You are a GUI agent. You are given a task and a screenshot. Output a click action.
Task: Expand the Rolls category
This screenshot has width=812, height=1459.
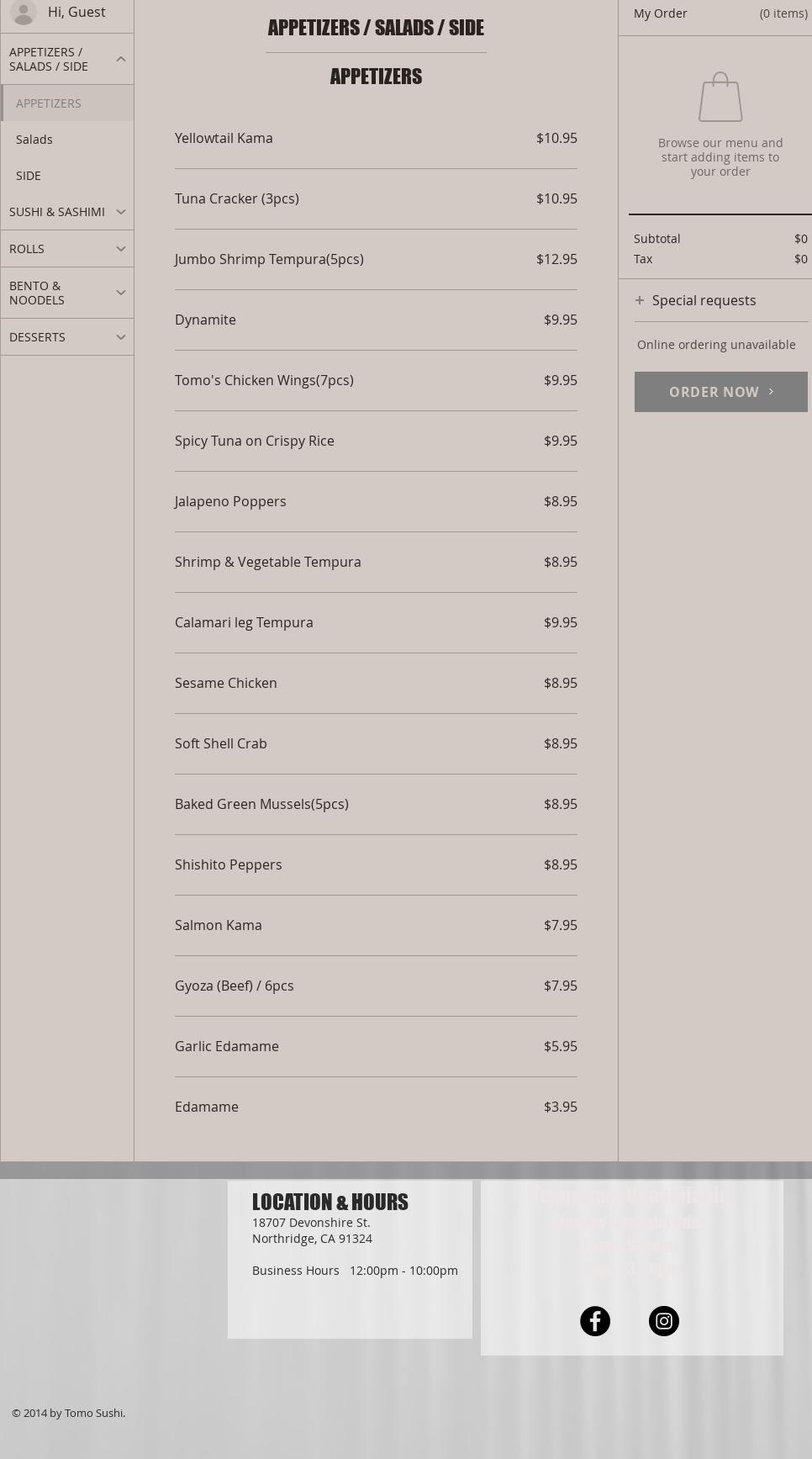(x=120, y=249)
